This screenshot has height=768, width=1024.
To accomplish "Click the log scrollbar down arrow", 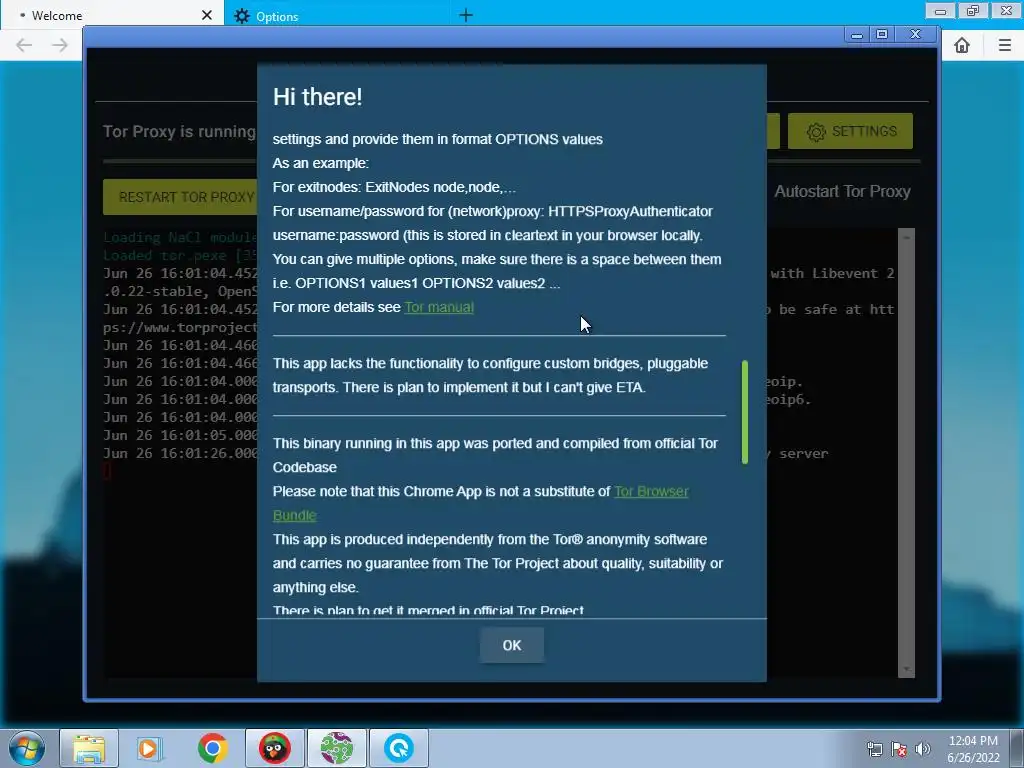I will pos(906,669).
